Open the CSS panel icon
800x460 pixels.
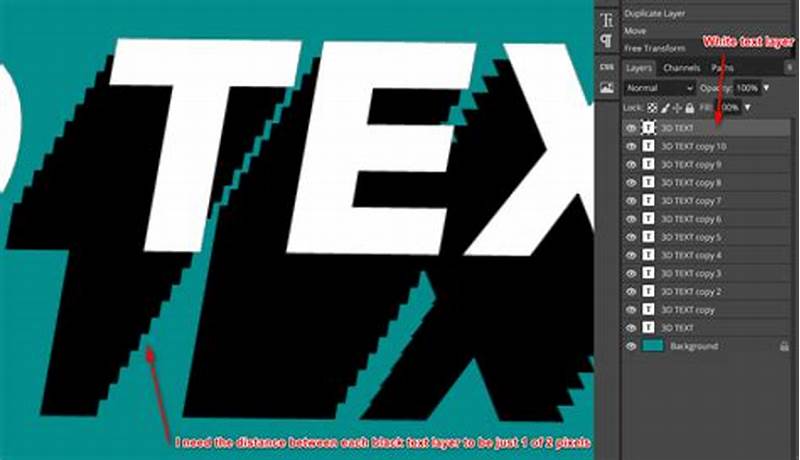607,67
